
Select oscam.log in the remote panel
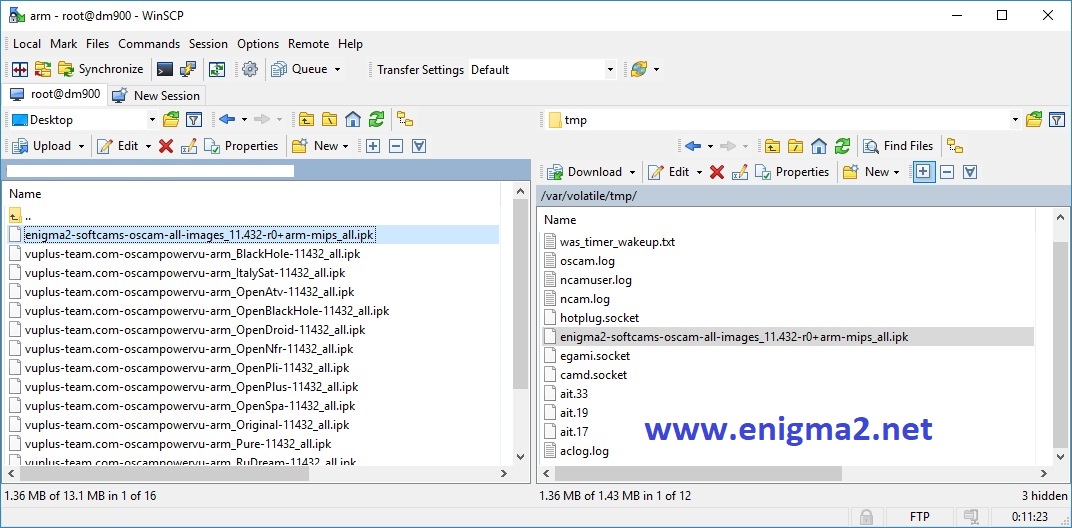(x=587, y=260)
